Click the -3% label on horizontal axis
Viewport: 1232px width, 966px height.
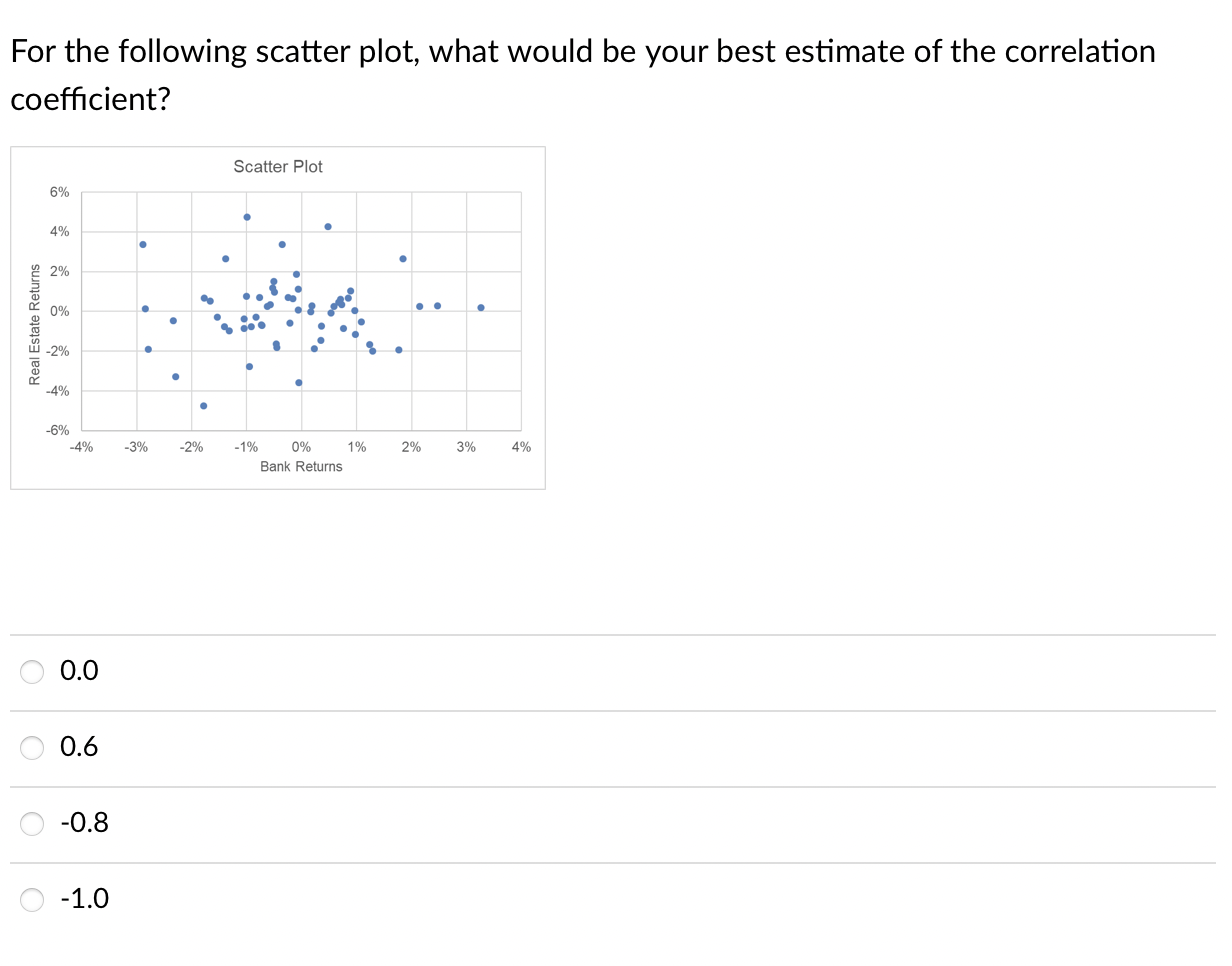click(x=136, y=448)
